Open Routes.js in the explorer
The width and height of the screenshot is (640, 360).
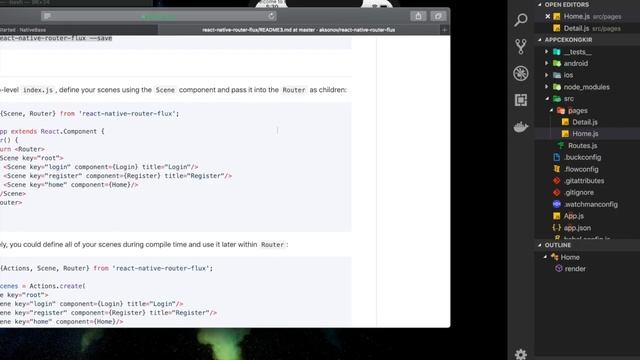pyautogui.click(x=582, y=145)
